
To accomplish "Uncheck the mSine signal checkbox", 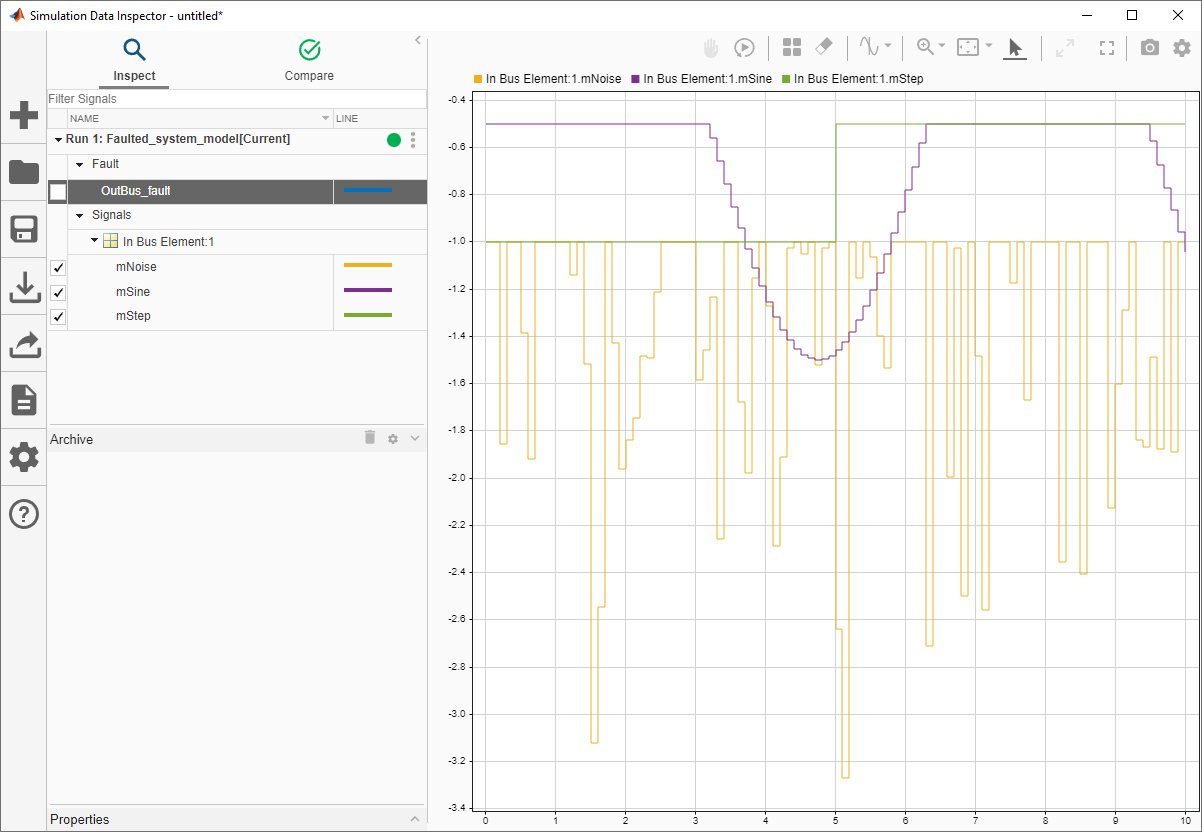I will 58,292.
